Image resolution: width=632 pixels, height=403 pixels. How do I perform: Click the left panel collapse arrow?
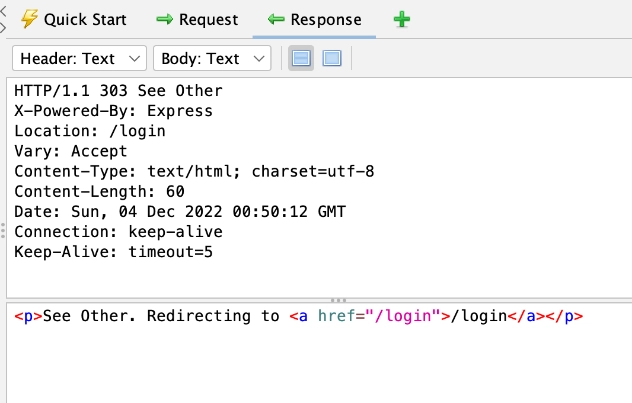pyautogui.click(x=3, y=10)
